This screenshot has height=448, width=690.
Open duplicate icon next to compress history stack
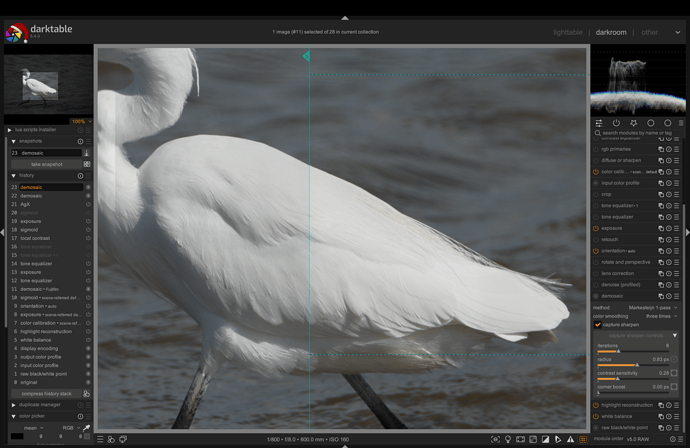pos(87,394)
